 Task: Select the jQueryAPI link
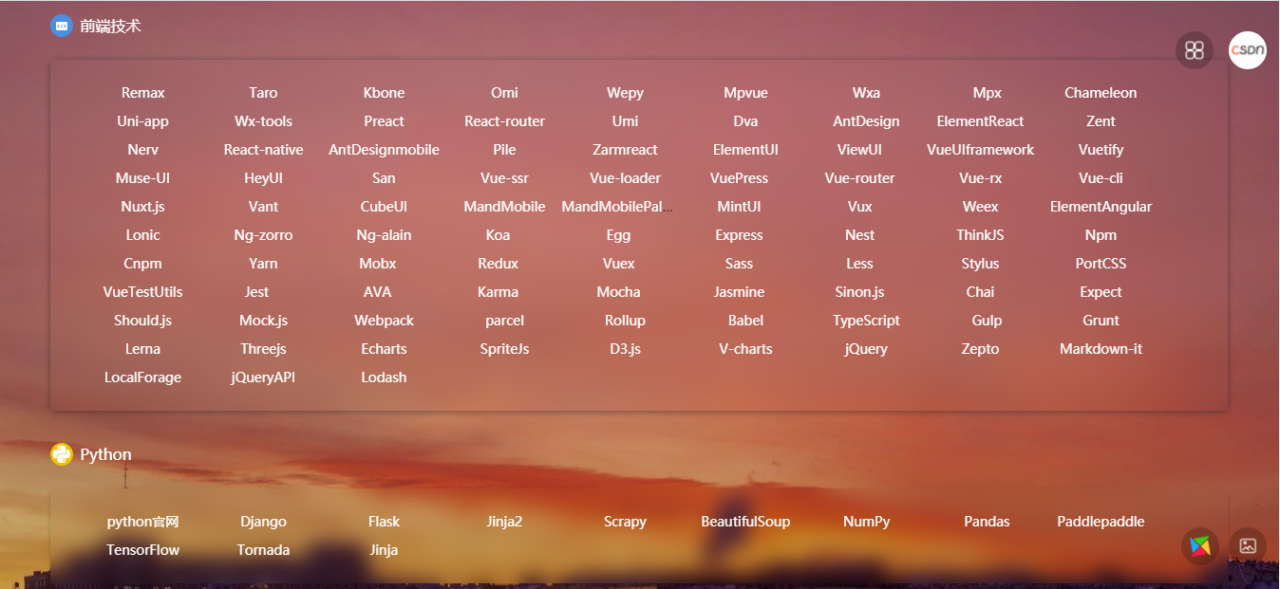tap(263, 378)
